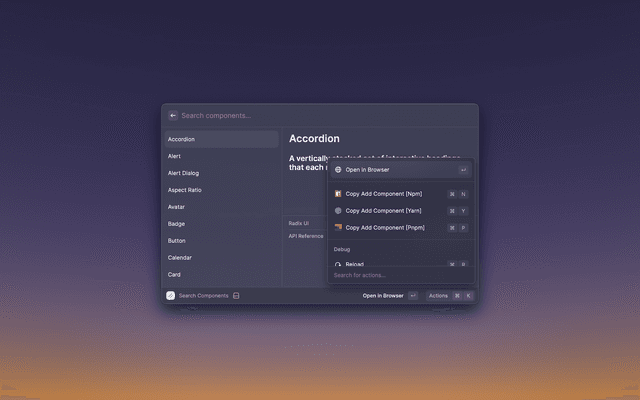Click the extension icon in bottom-left footer

[171, 296]
